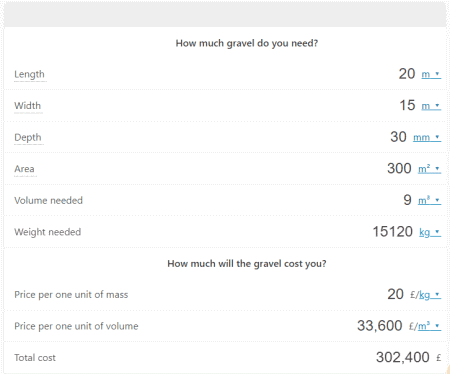
Task: Click the Price per one unit of mass value
Action: click(395, 294)
